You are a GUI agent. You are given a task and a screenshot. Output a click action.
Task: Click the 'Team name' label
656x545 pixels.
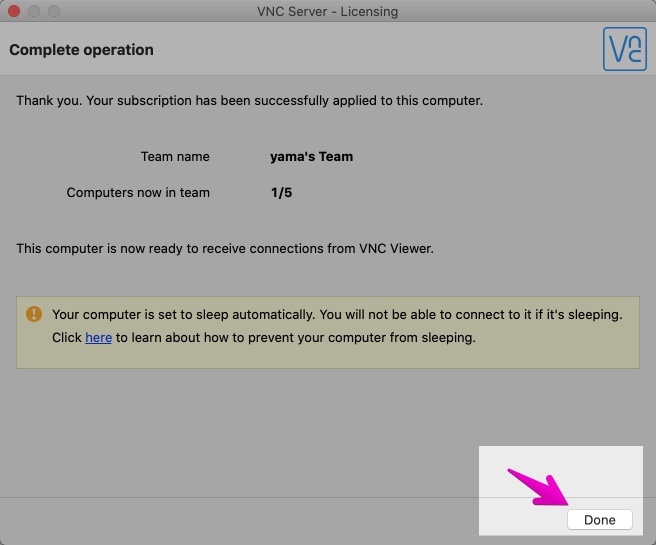point(175,156)
